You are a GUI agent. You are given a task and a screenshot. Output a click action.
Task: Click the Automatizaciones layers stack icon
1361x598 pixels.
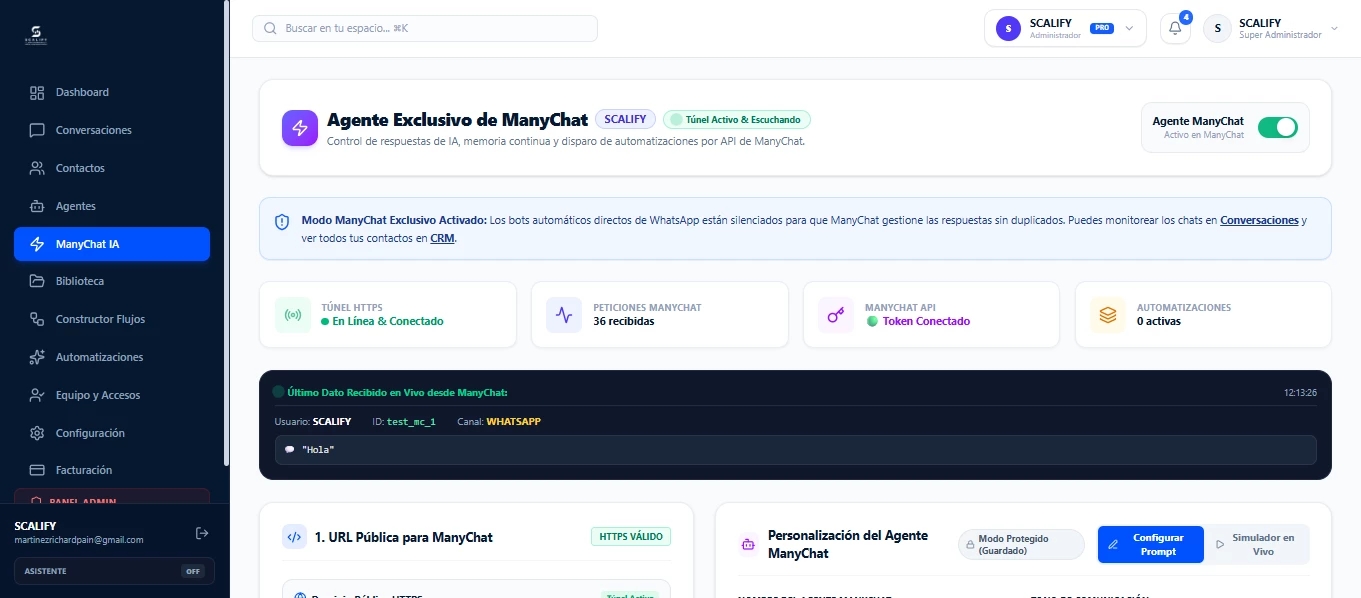point(1108,315)
